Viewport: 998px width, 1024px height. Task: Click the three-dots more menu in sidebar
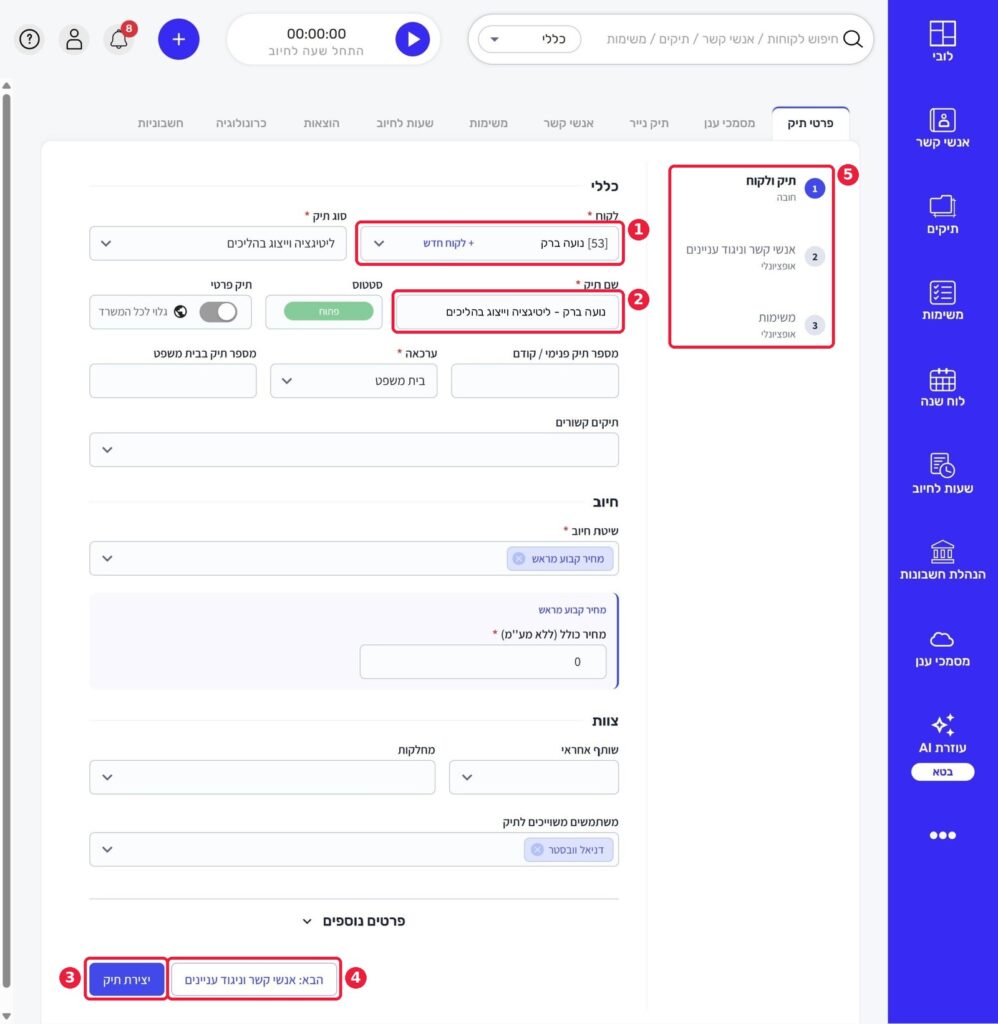click(942, 835)
